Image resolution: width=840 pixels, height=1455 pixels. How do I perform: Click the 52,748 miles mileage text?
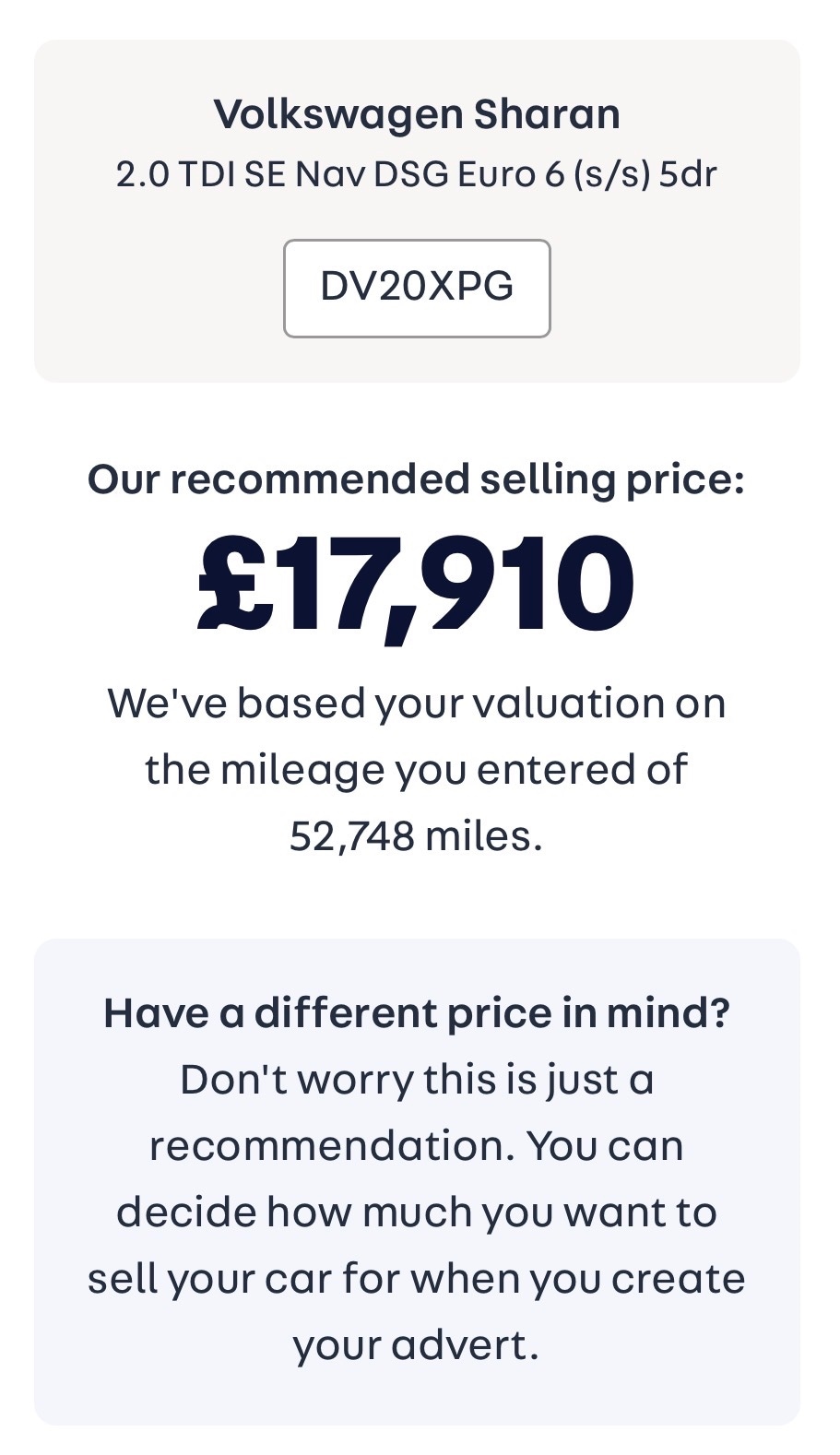click(x=417, y=836)
